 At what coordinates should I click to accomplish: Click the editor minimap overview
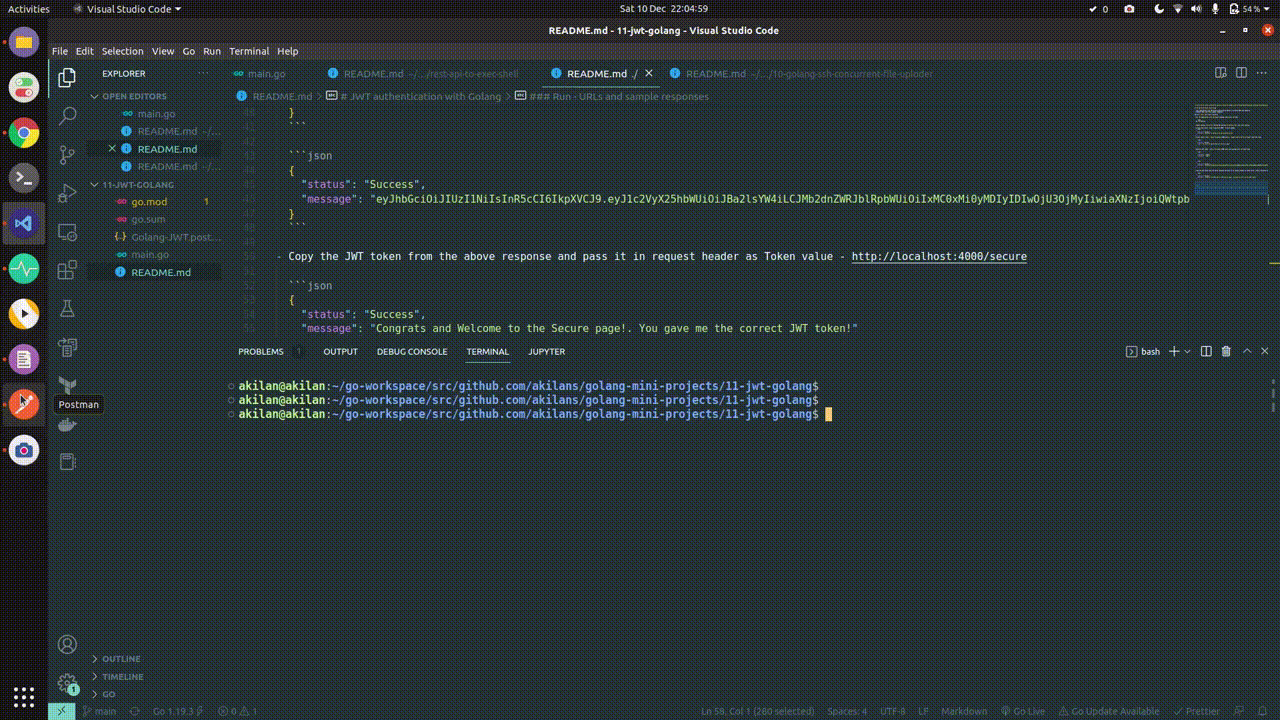1230,150
